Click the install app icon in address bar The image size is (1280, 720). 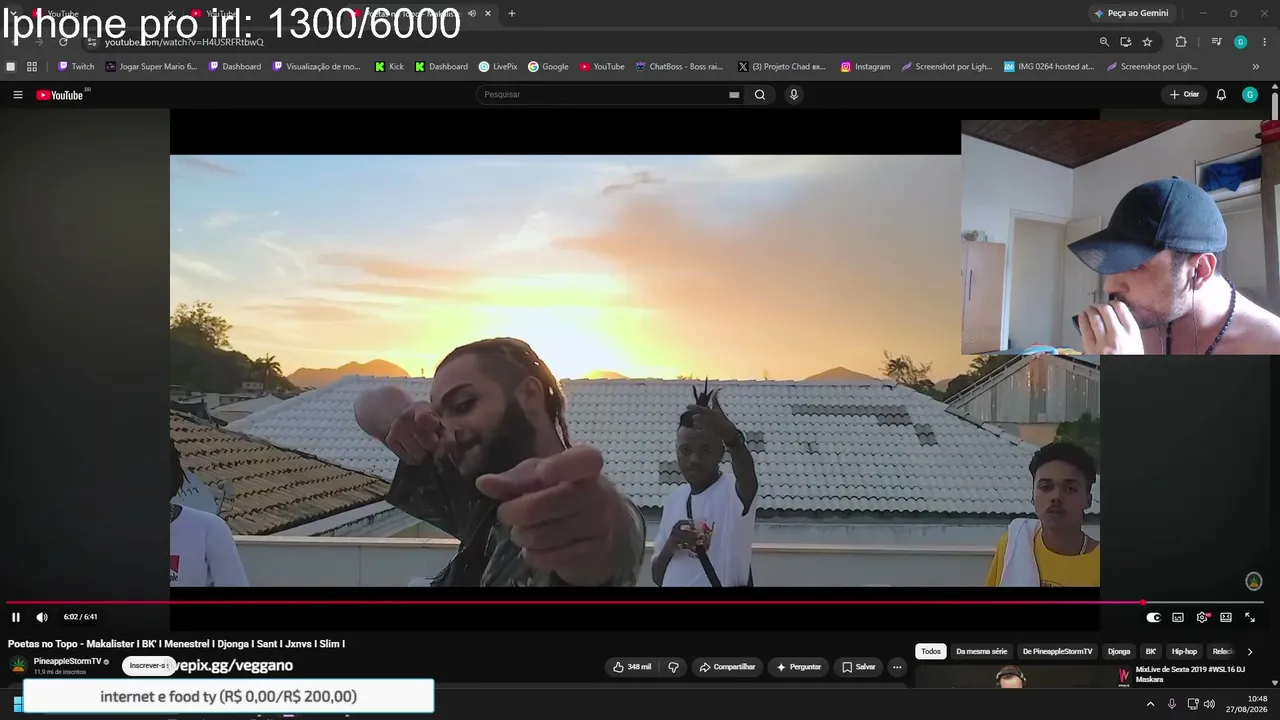click(1126, 42)
